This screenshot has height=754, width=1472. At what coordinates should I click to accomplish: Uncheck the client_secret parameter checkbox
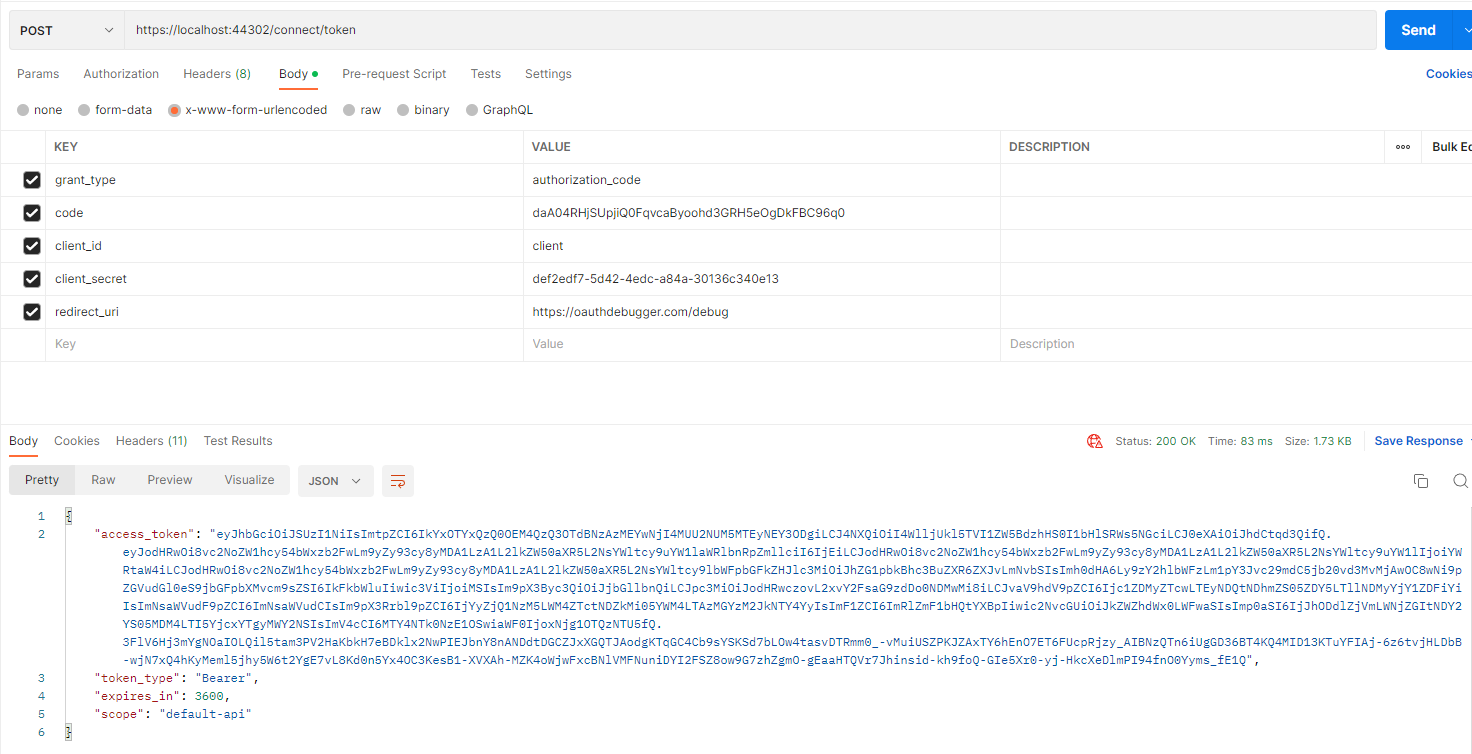pyautogui.click(x=32, y=279)
